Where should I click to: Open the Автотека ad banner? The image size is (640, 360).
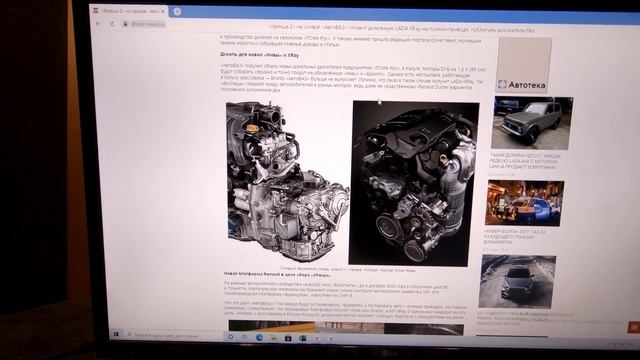[x=524, y=65]
